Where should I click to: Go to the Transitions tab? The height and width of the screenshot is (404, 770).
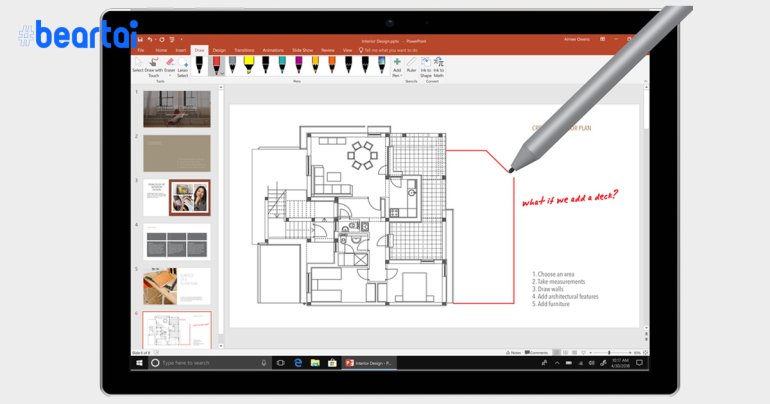[x=243, y=49]
